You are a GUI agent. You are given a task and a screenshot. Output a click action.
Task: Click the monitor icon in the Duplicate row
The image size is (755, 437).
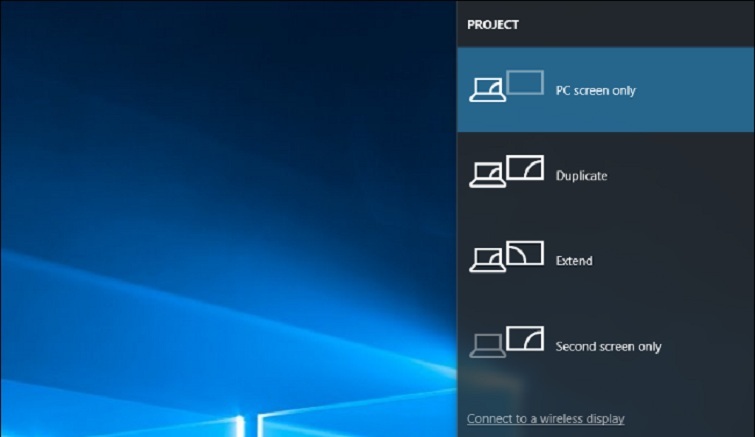(524, 167)
